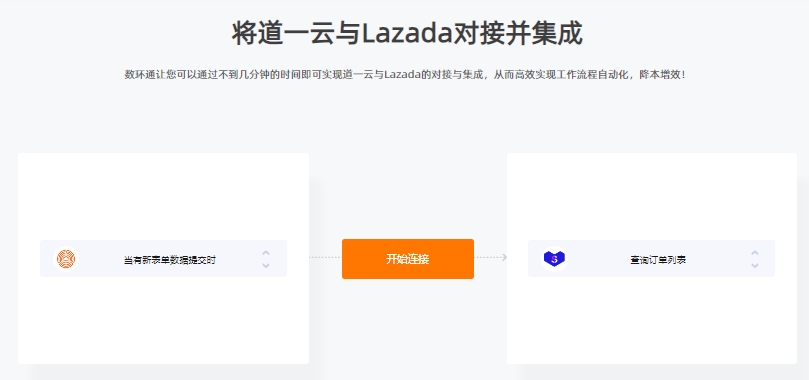
Task: Click the orange 开始连接 button
Action: 408,259
